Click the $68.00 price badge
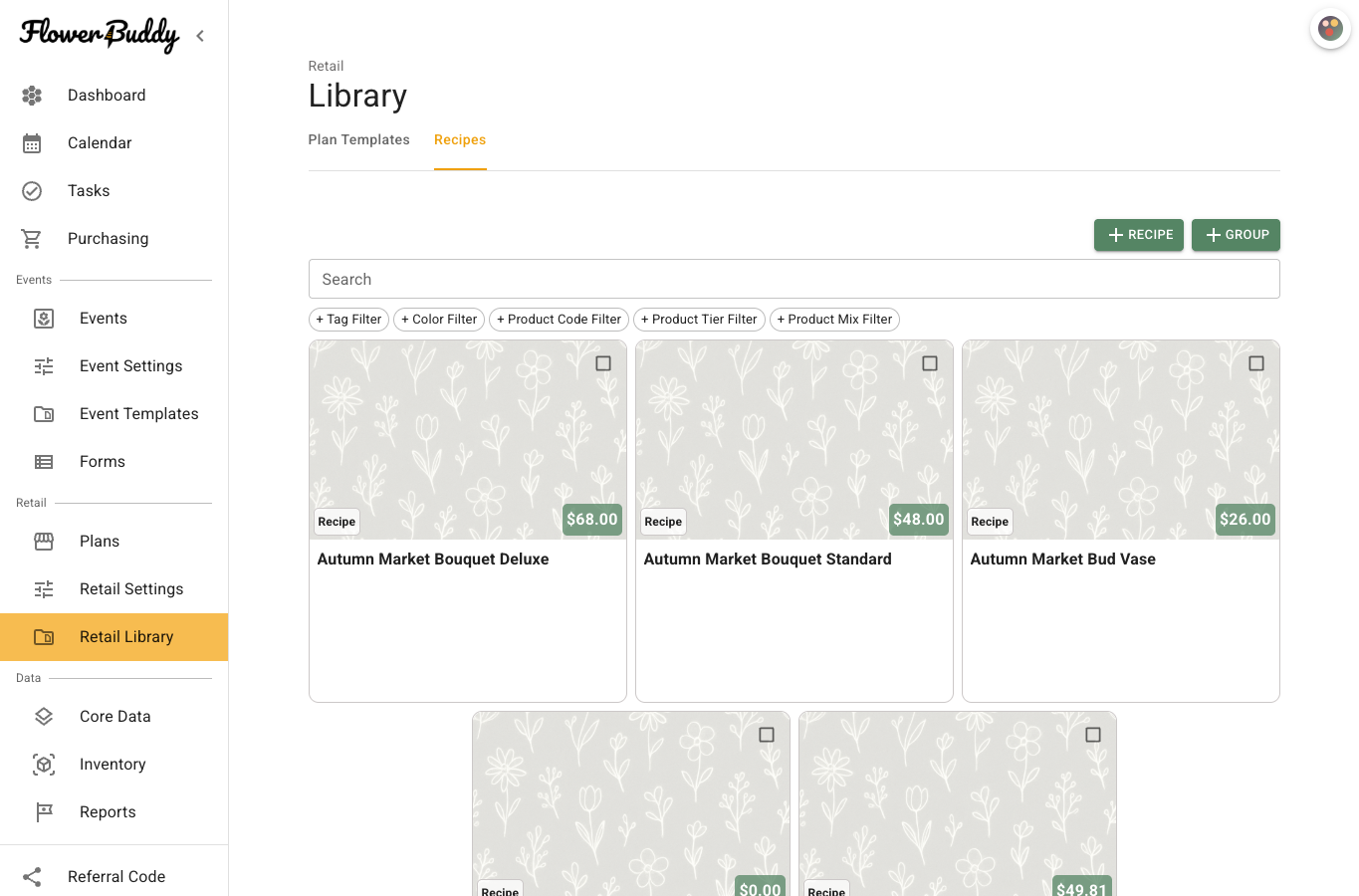The image size is (1359, 896). click(592, 520)
